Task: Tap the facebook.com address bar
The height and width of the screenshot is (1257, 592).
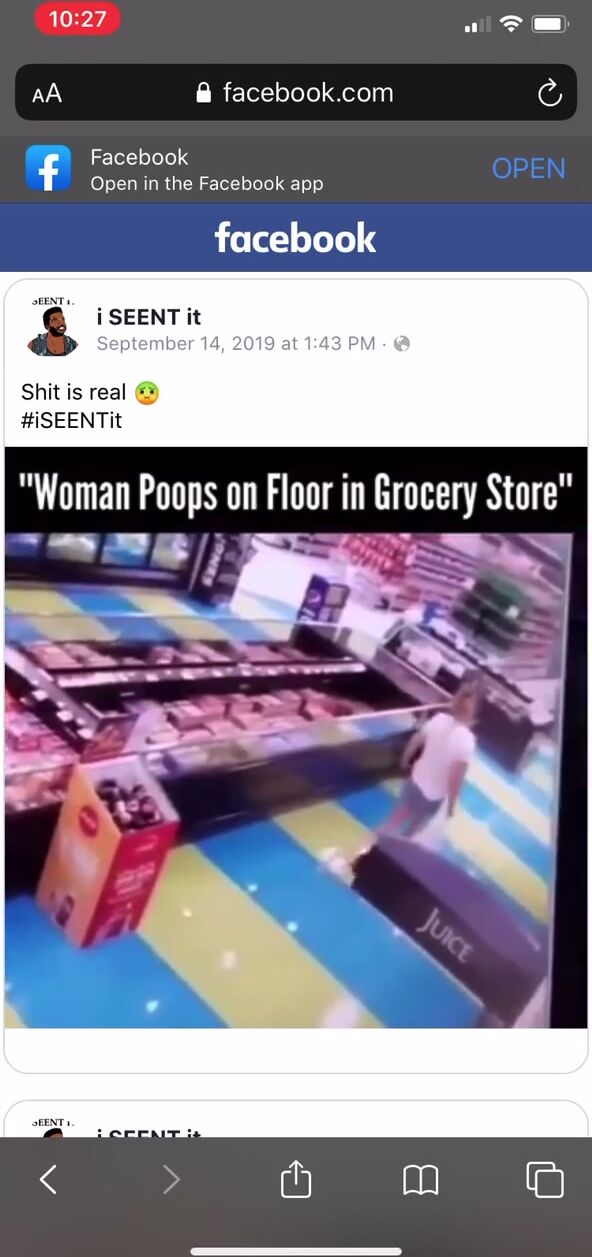Action: (x=296, y=93)
